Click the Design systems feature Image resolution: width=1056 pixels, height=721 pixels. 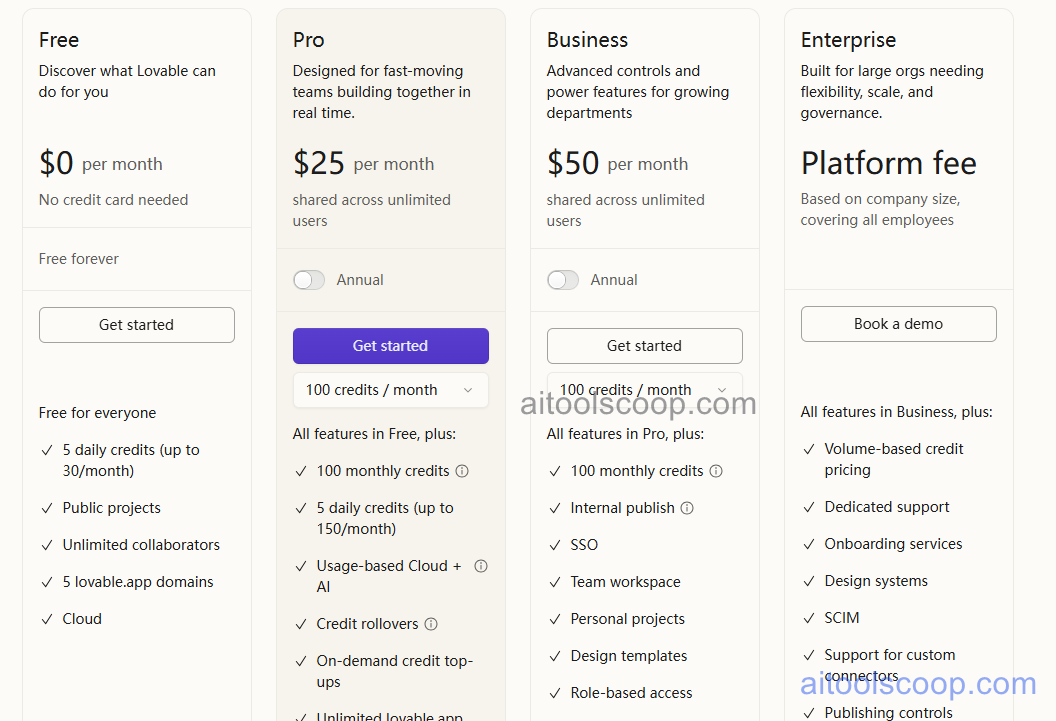click(876, 582)
